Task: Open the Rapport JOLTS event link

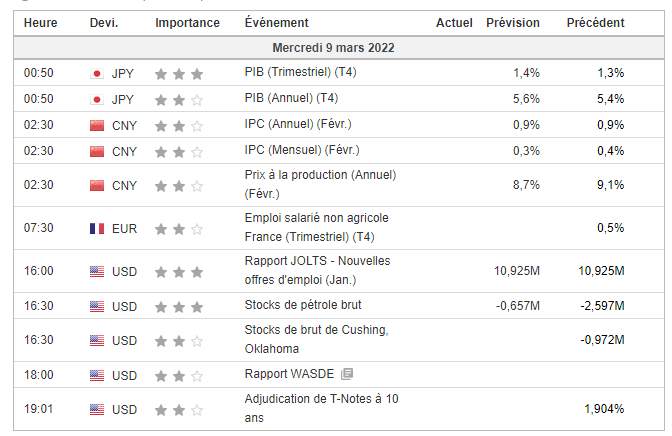Action: [316, 271]
